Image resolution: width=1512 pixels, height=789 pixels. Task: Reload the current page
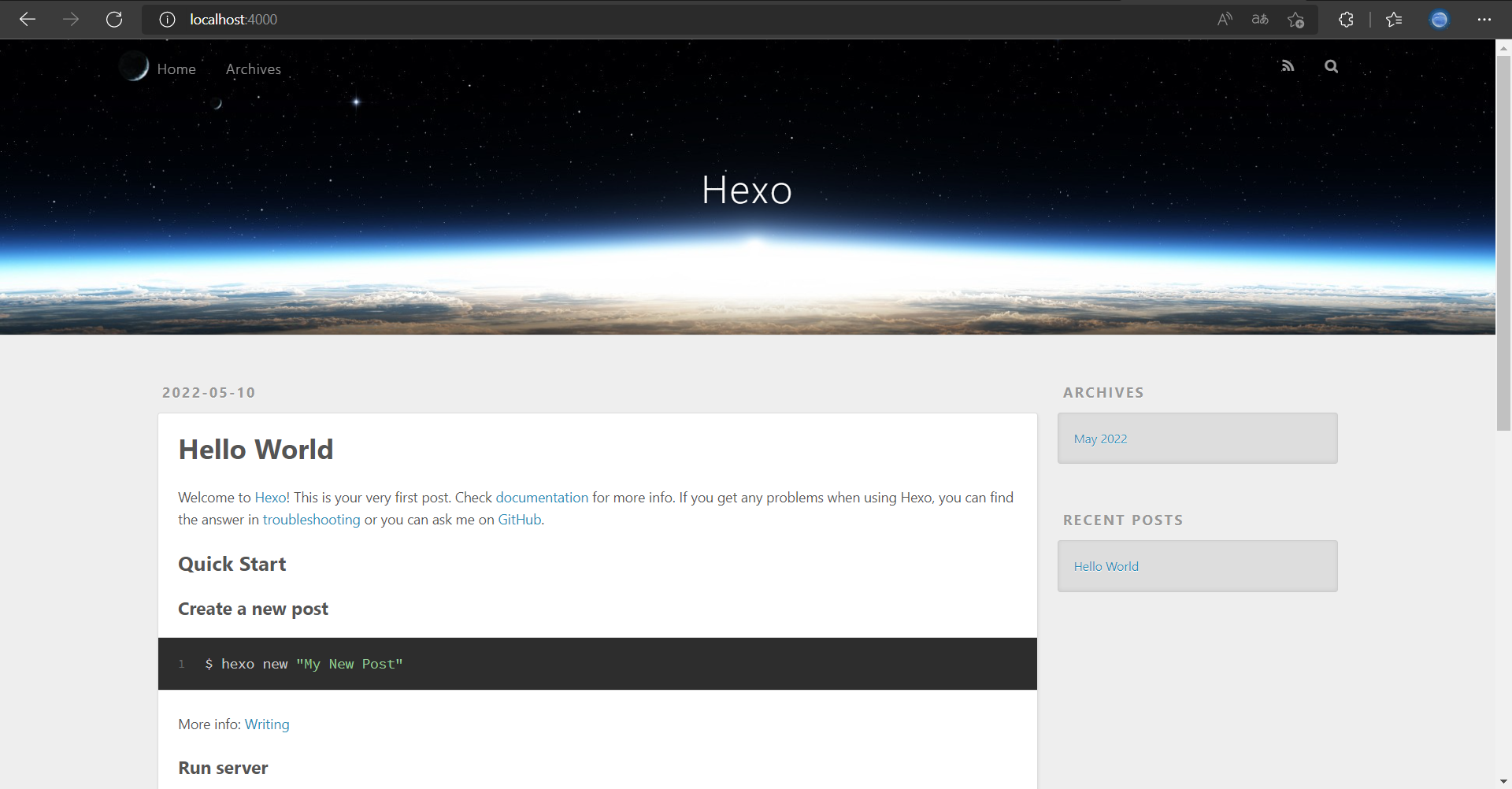(114, 20)
